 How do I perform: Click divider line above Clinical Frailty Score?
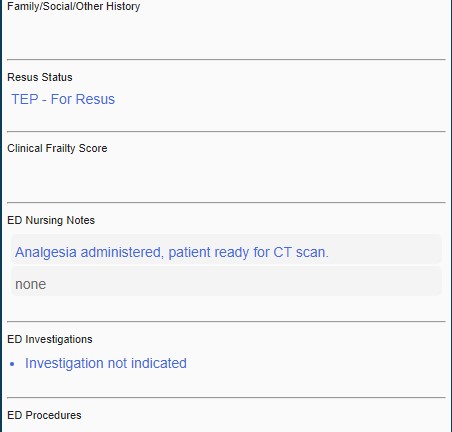(226, 132)
